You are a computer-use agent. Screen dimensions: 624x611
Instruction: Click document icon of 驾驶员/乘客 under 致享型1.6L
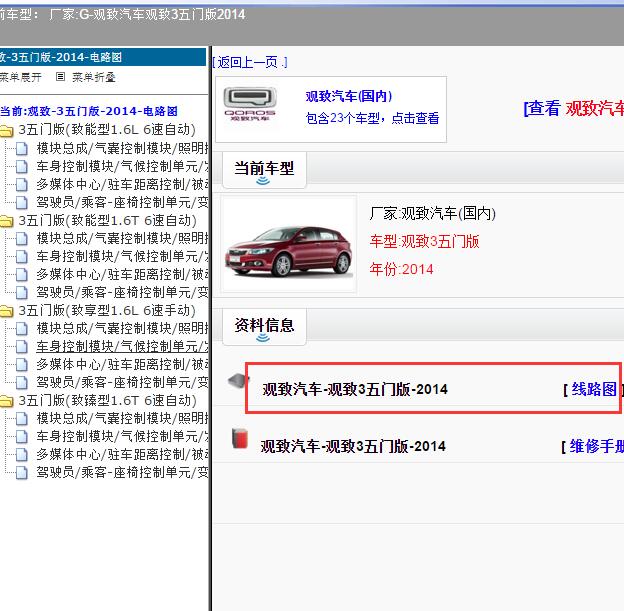(21, 383)
